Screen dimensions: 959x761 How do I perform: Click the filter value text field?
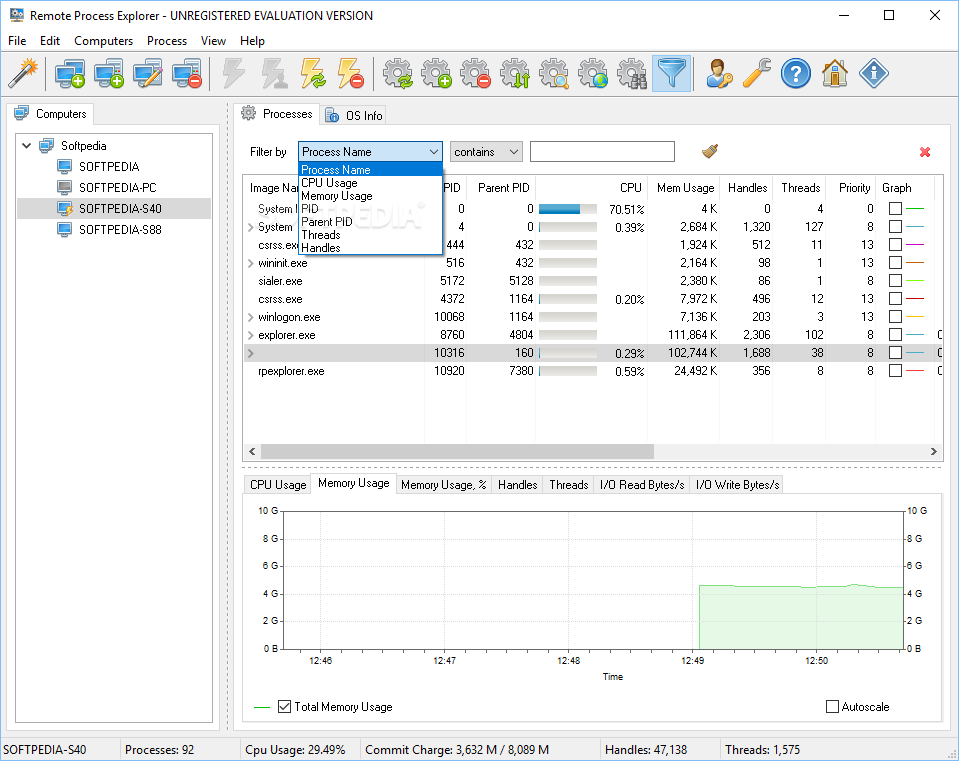click(x=602, y=152)
